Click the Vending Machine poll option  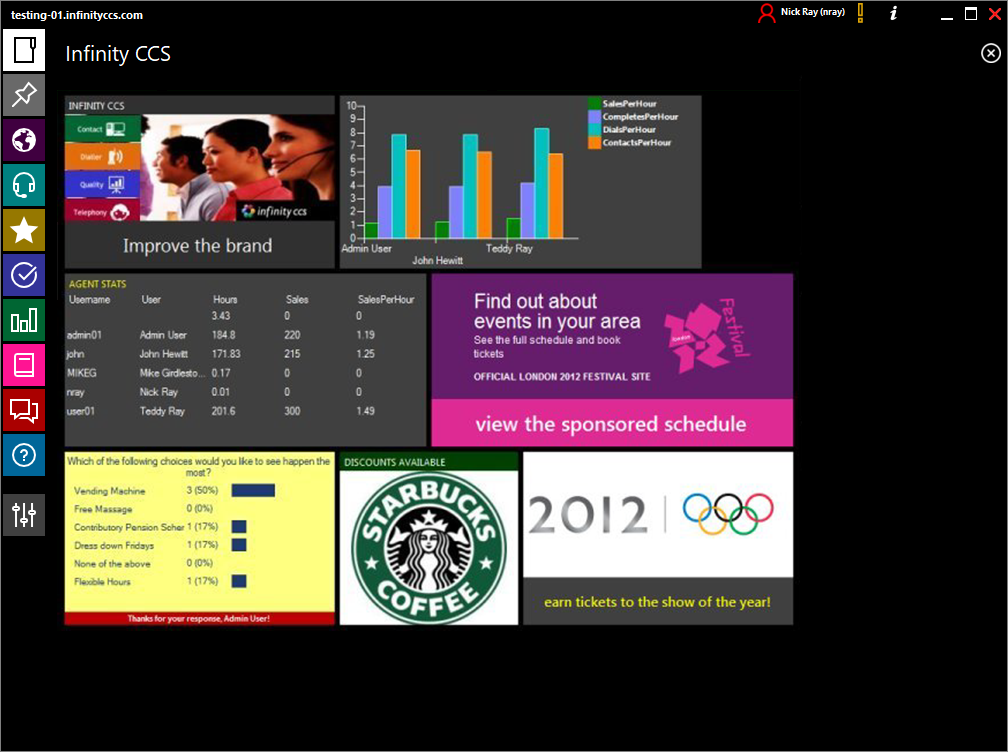pyautogui.click(x=109, y=491)
